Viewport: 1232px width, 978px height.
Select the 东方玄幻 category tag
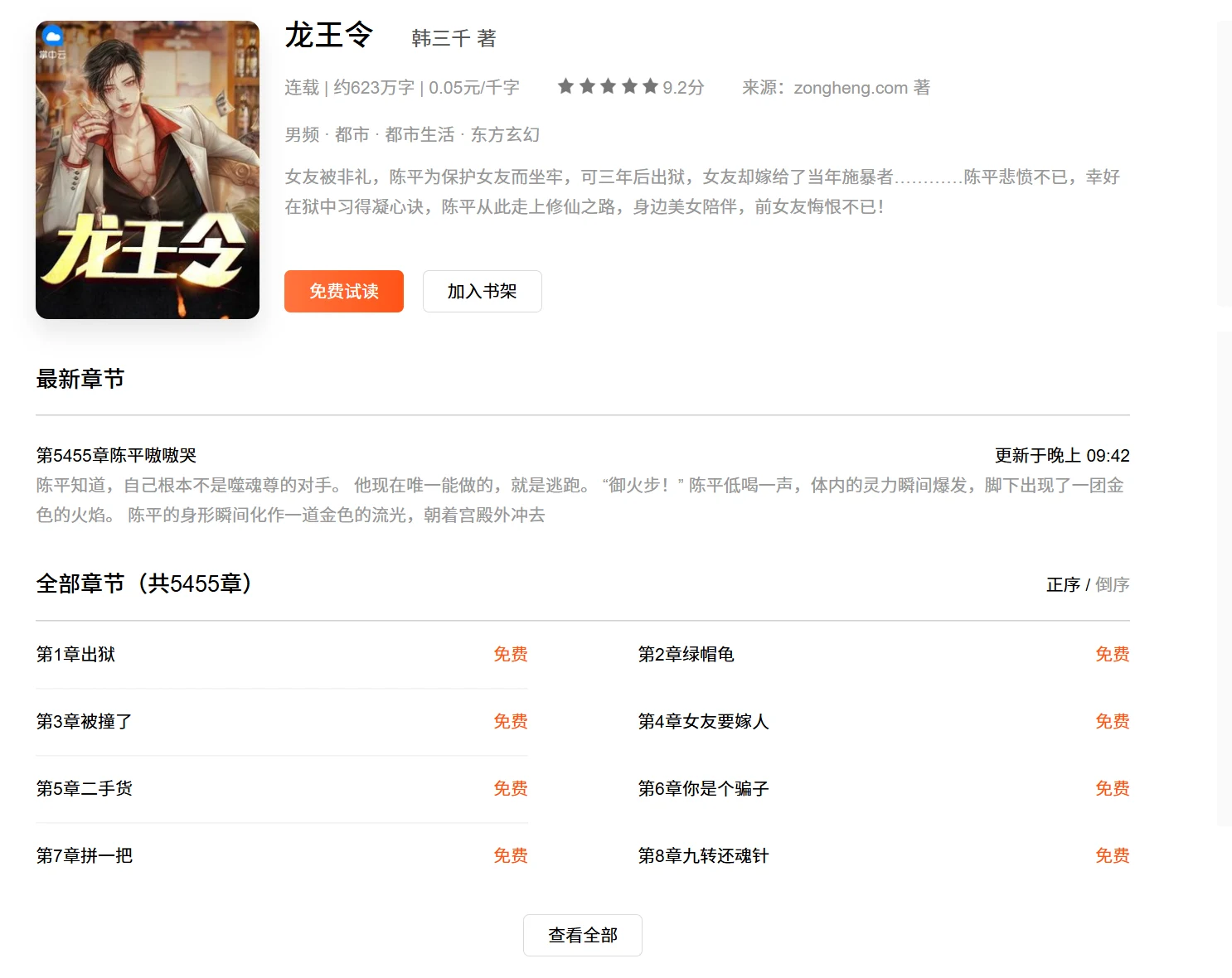505,134
